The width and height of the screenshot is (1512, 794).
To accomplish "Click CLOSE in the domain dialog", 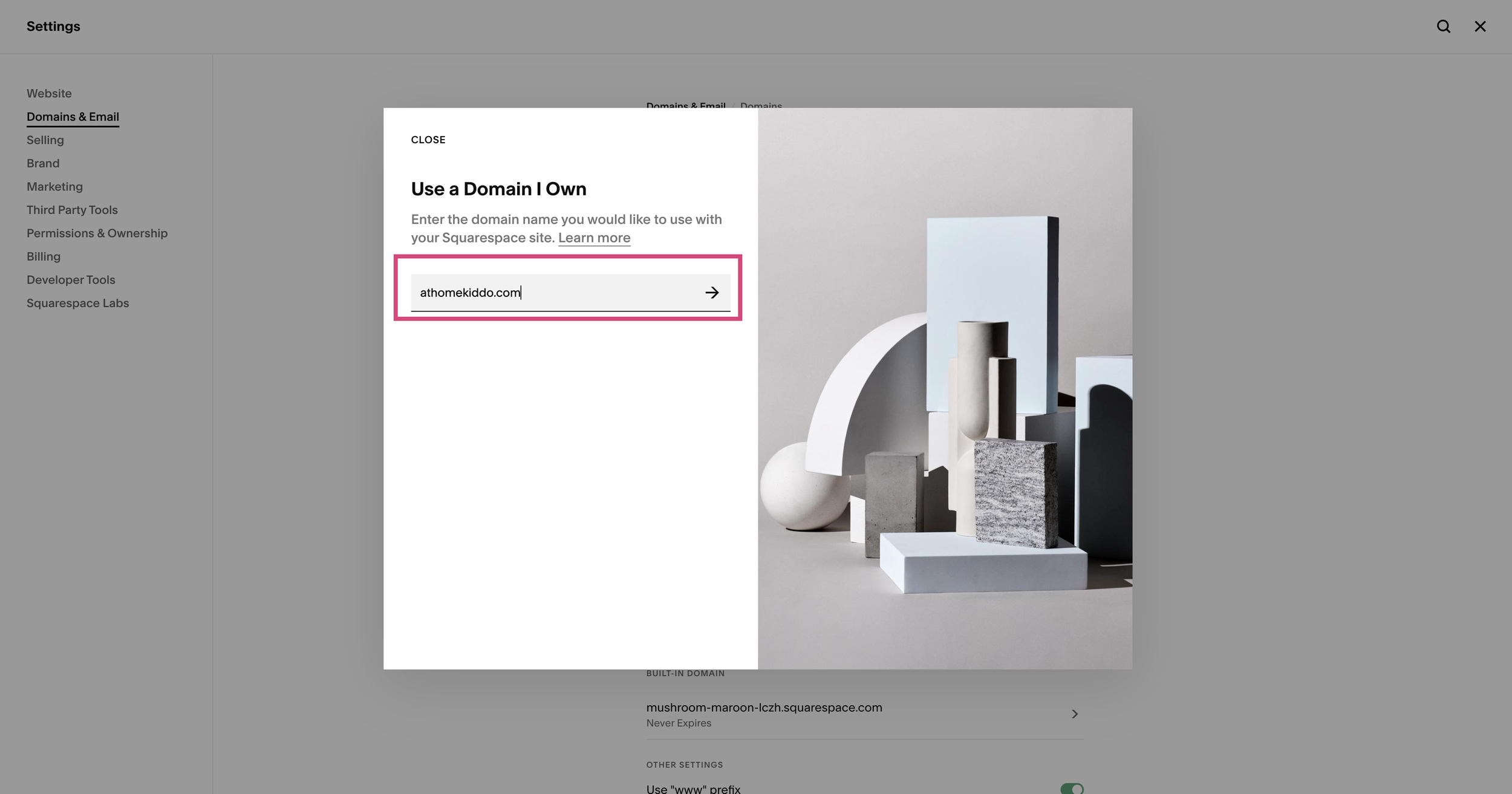I will click(428, 140).
